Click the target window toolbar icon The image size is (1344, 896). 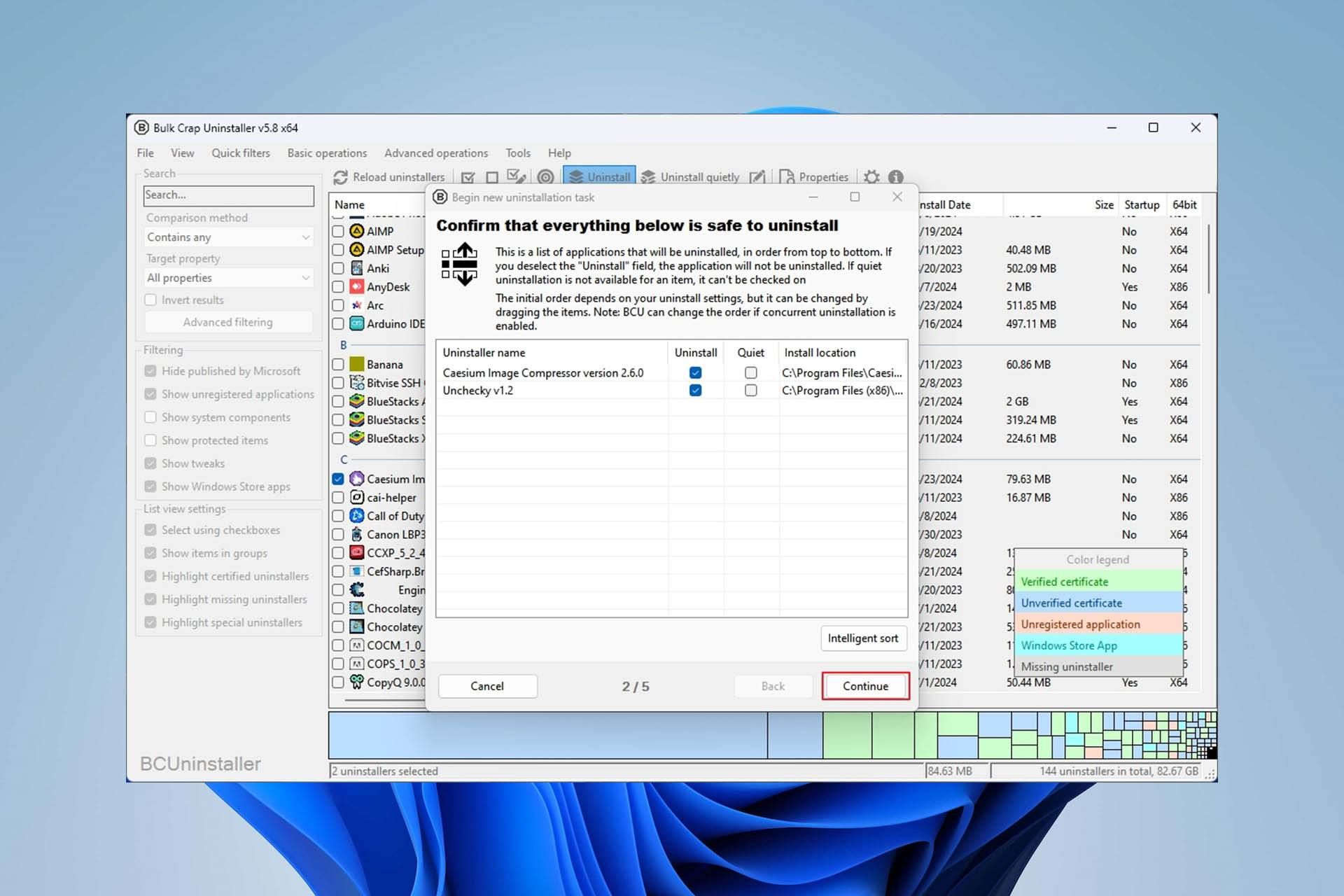pyautogui.click(x=546, y=177)
